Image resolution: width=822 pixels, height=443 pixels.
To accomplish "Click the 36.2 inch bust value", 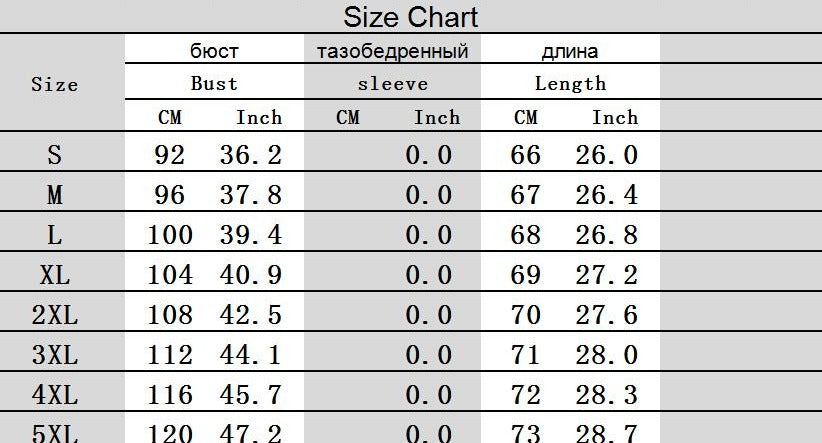I will click(250, 155).
